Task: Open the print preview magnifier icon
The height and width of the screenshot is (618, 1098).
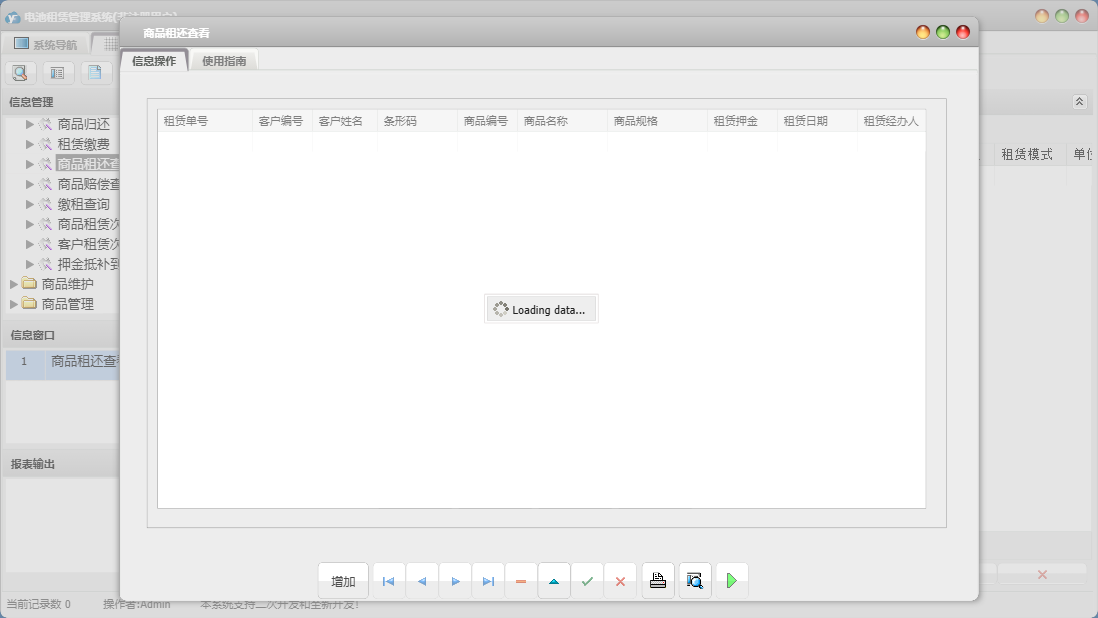Action: 695,581
